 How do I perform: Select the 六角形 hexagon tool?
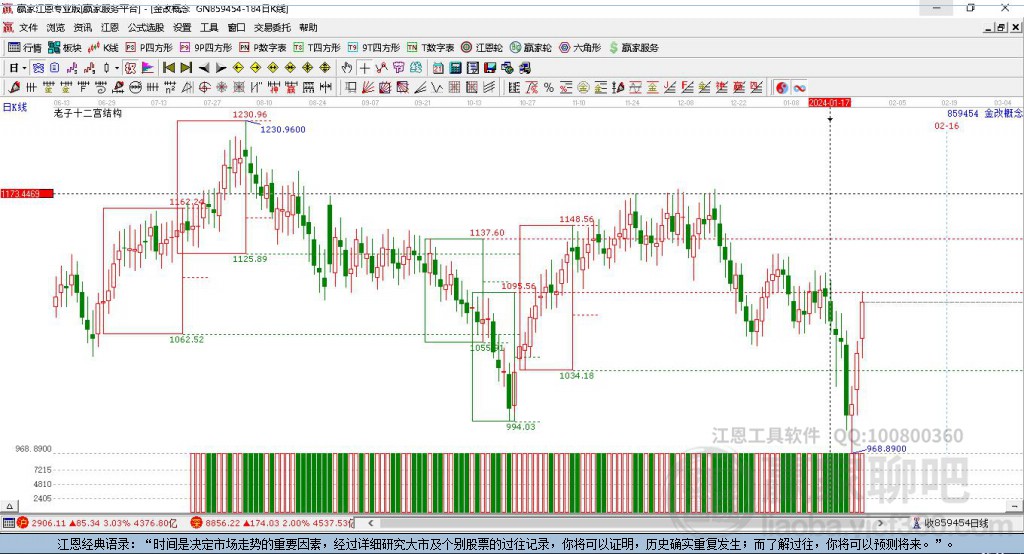pyautogui.click(x=580, y=47)
